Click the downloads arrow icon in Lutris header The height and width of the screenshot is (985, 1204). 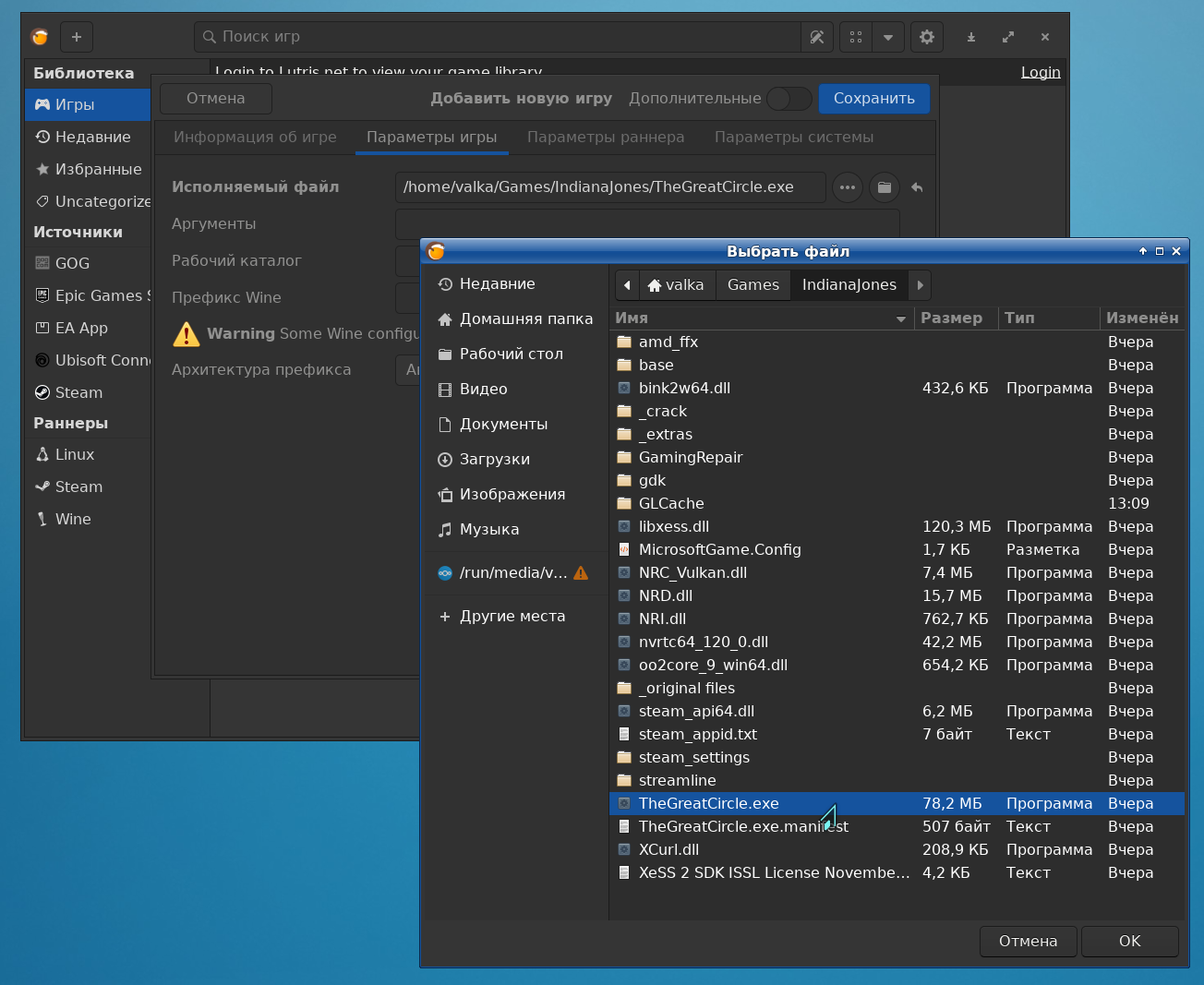point(971,37)
